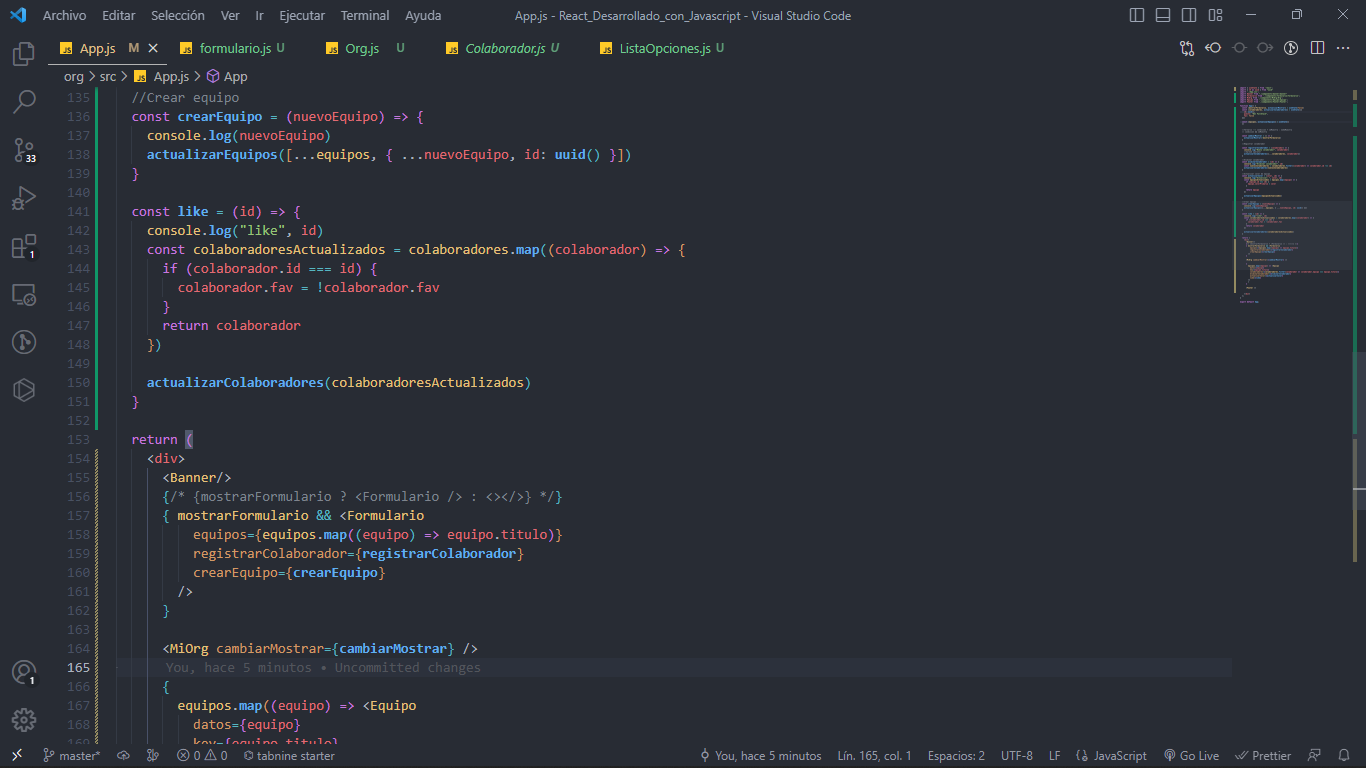Open the Run and Debug view
Screen dimensions: 1366x768
24,198
